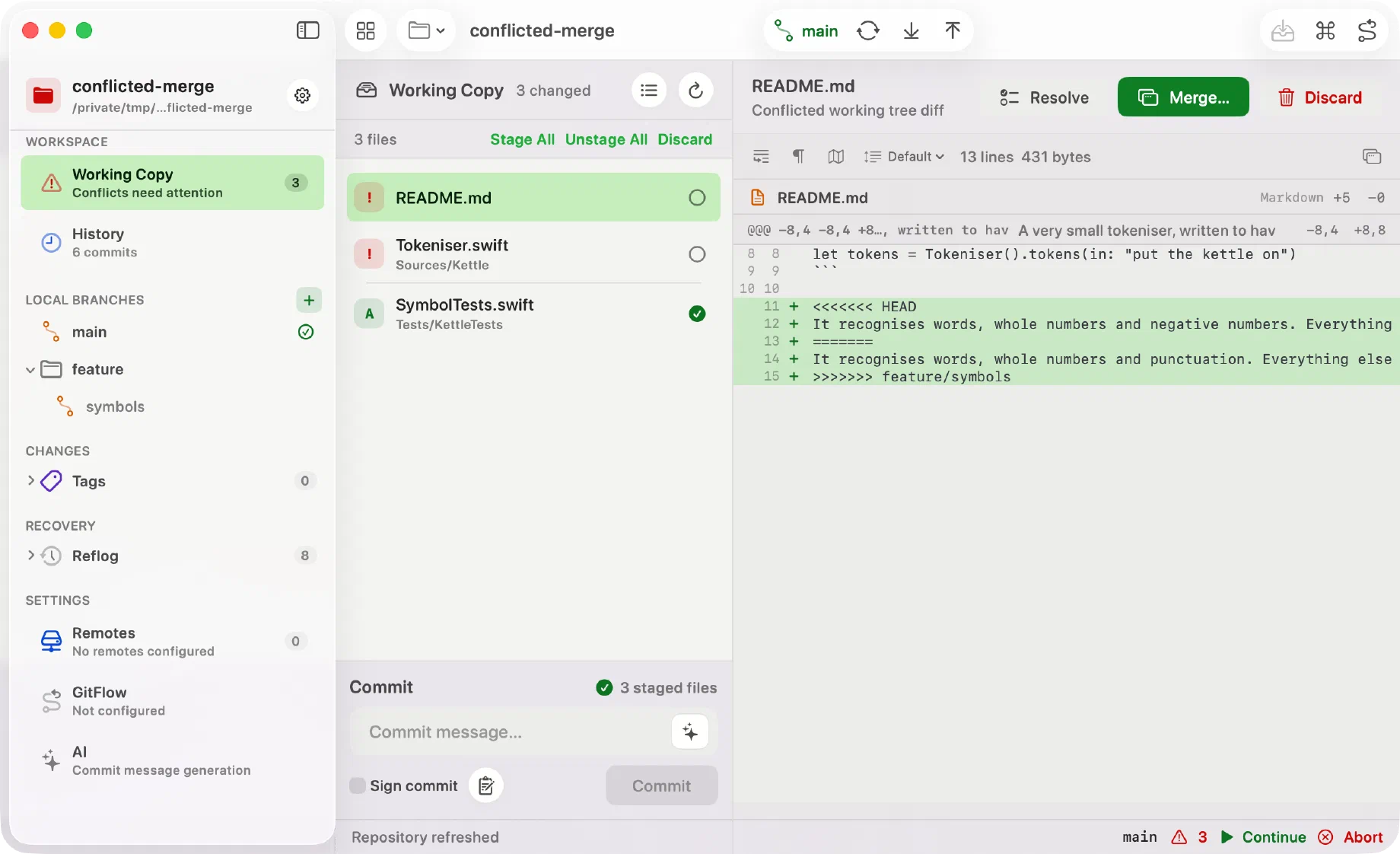Toggle file list view mode

(x=649, y=91)
